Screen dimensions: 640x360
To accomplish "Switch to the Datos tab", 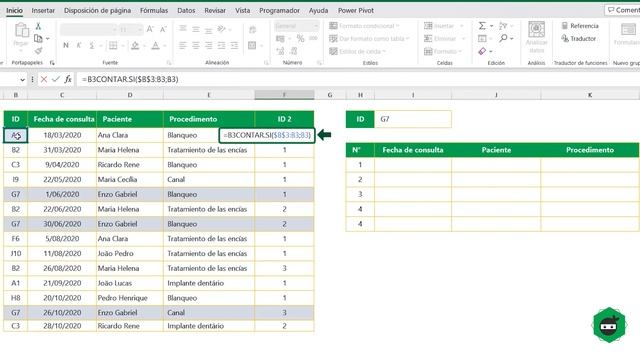I will click(186, 11).
